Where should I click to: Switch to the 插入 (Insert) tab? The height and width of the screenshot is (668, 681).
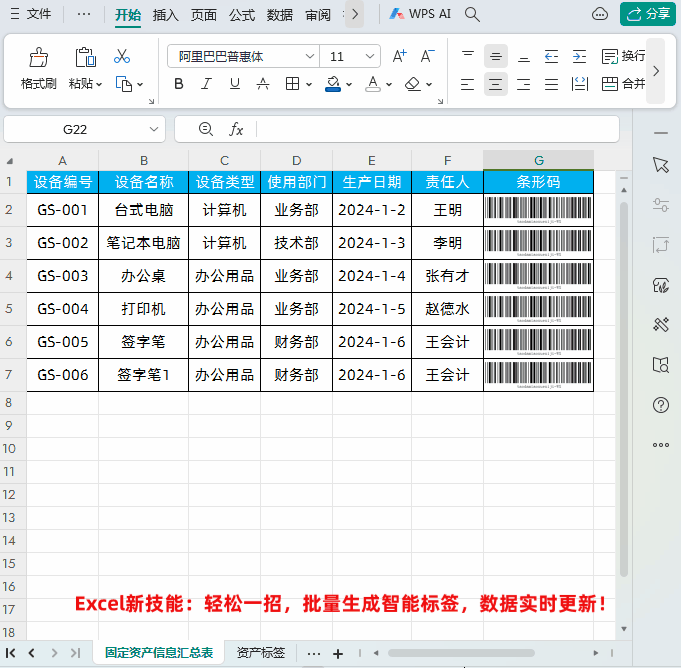165,15
